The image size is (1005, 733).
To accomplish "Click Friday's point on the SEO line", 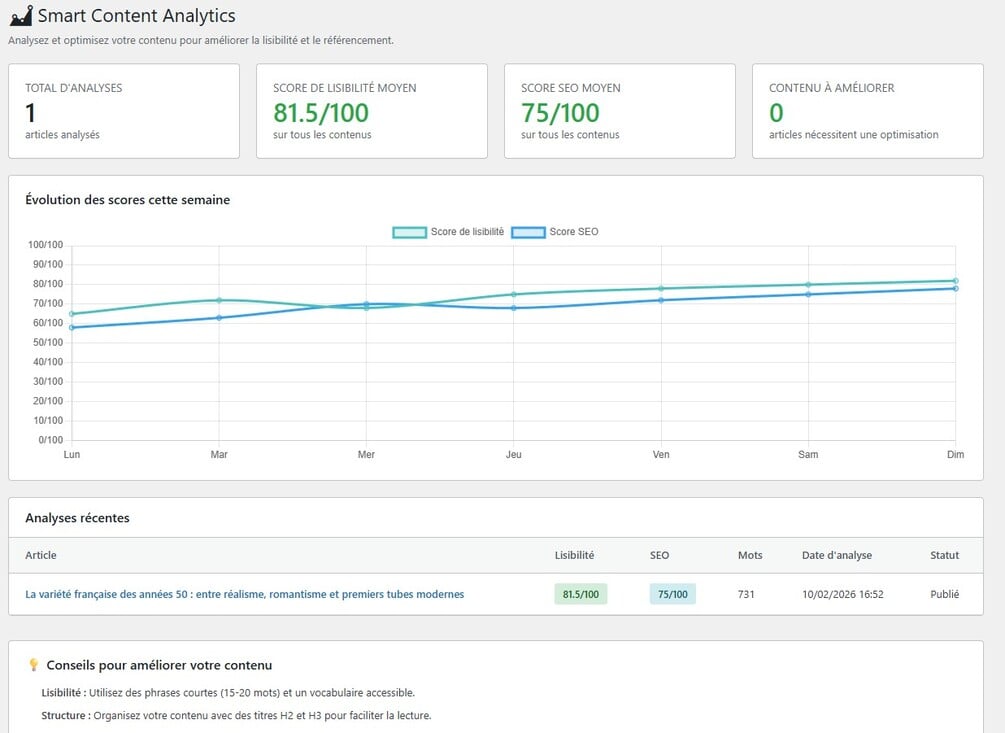I will pyautogui.click(x=661, y=300).
